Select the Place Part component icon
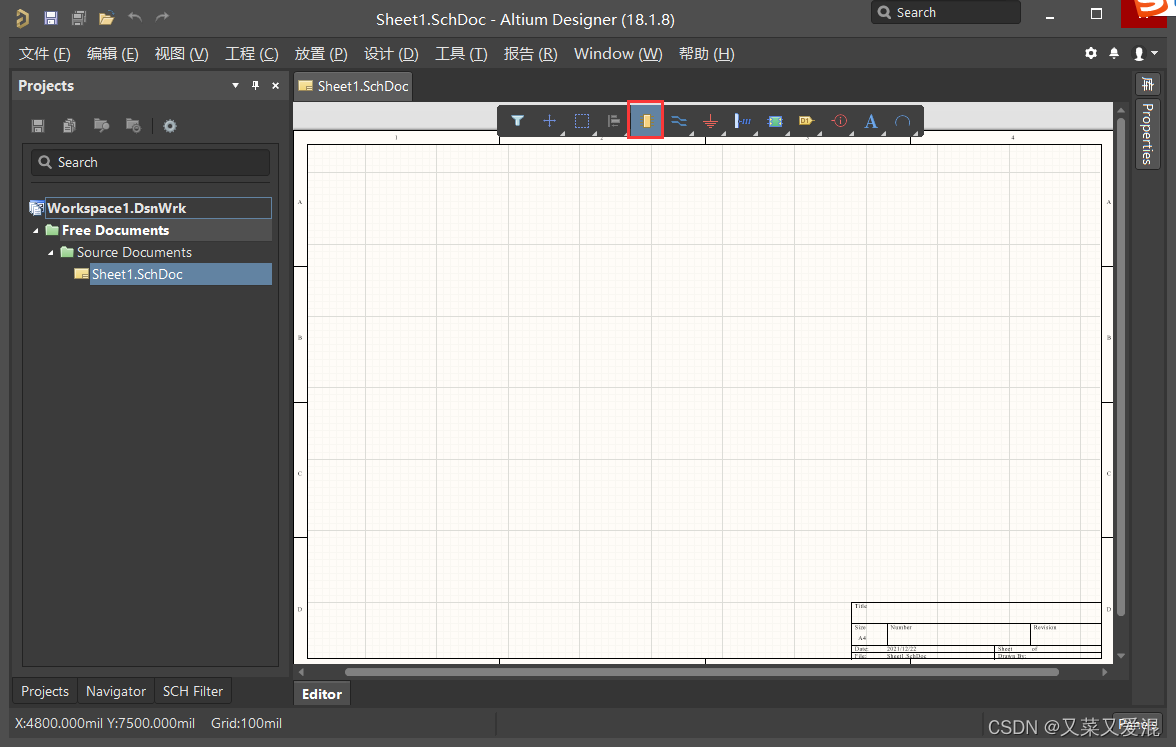Screen dimensions: 1176x747 [646, 121]
